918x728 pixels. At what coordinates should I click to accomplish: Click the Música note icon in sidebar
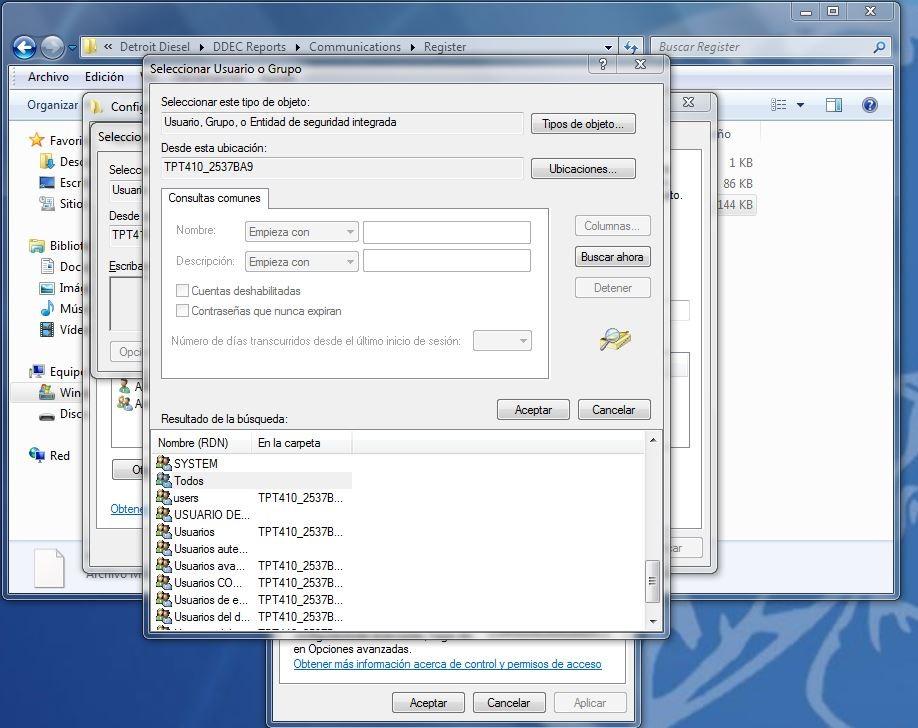47,309
